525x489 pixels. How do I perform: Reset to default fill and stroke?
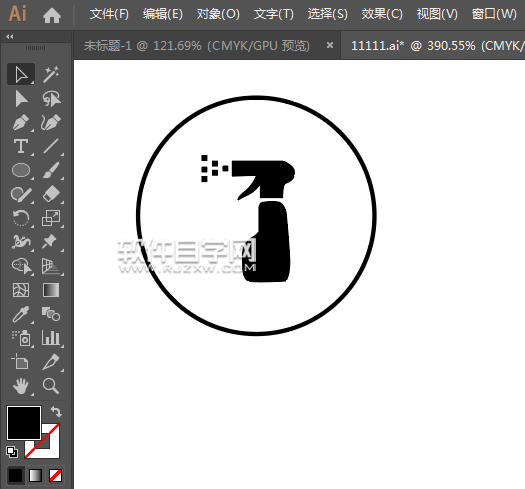12,452
